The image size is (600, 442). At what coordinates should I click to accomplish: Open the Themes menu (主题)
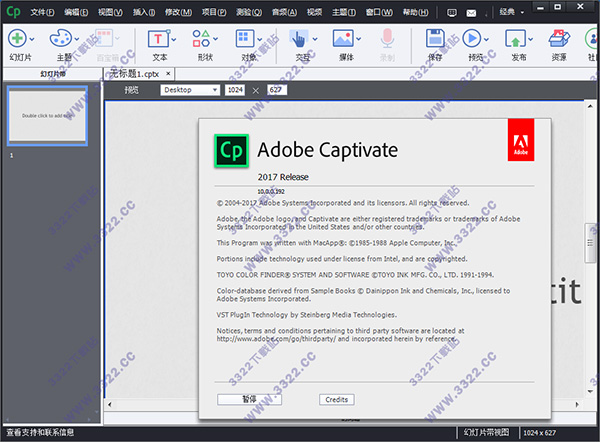coord(344,12)
